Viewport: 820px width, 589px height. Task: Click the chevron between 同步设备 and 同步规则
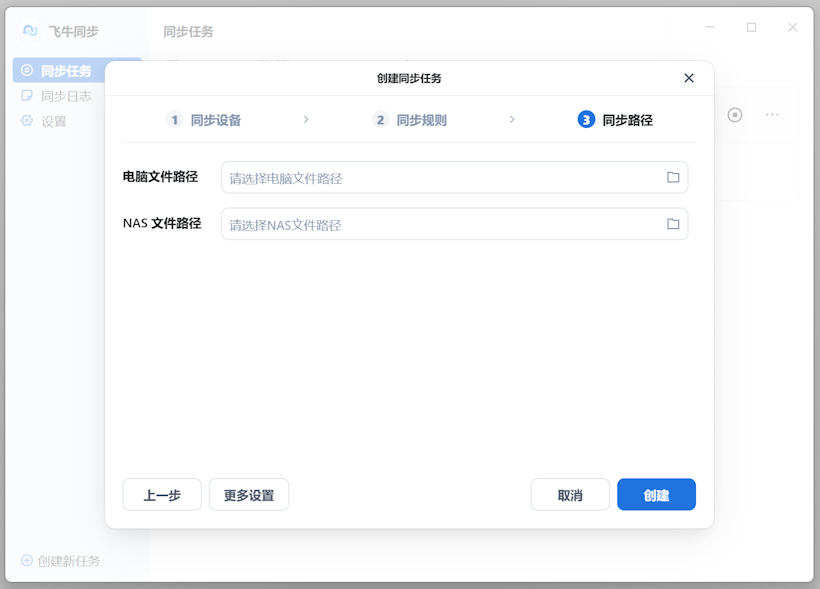tap(306, 118)
